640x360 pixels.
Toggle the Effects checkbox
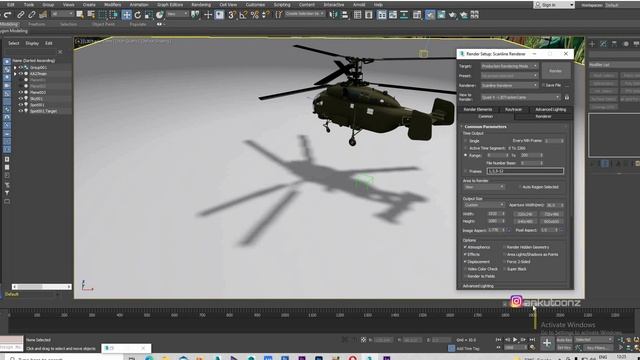coord(465,254)
